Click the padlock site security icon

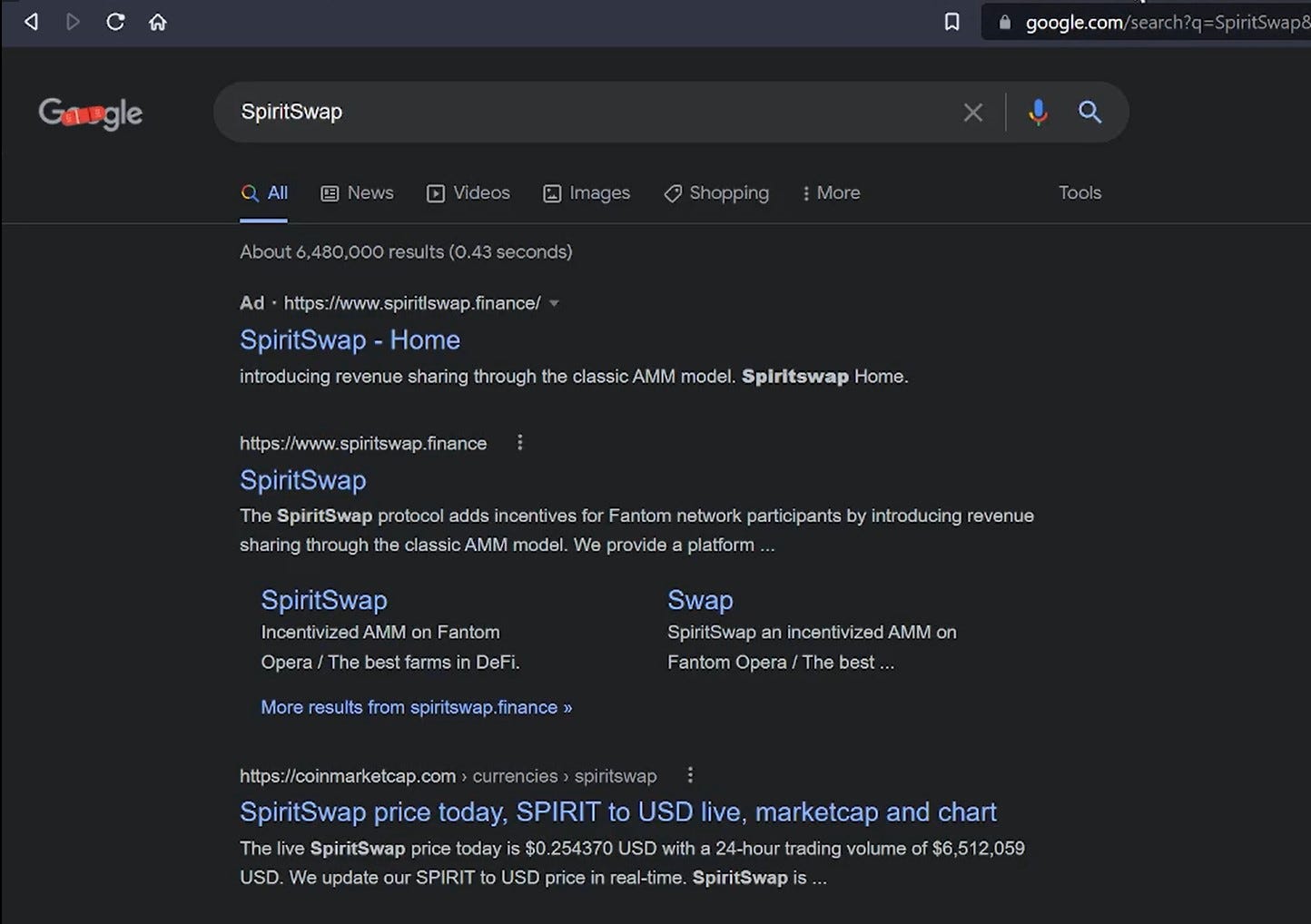(1004, 23)
